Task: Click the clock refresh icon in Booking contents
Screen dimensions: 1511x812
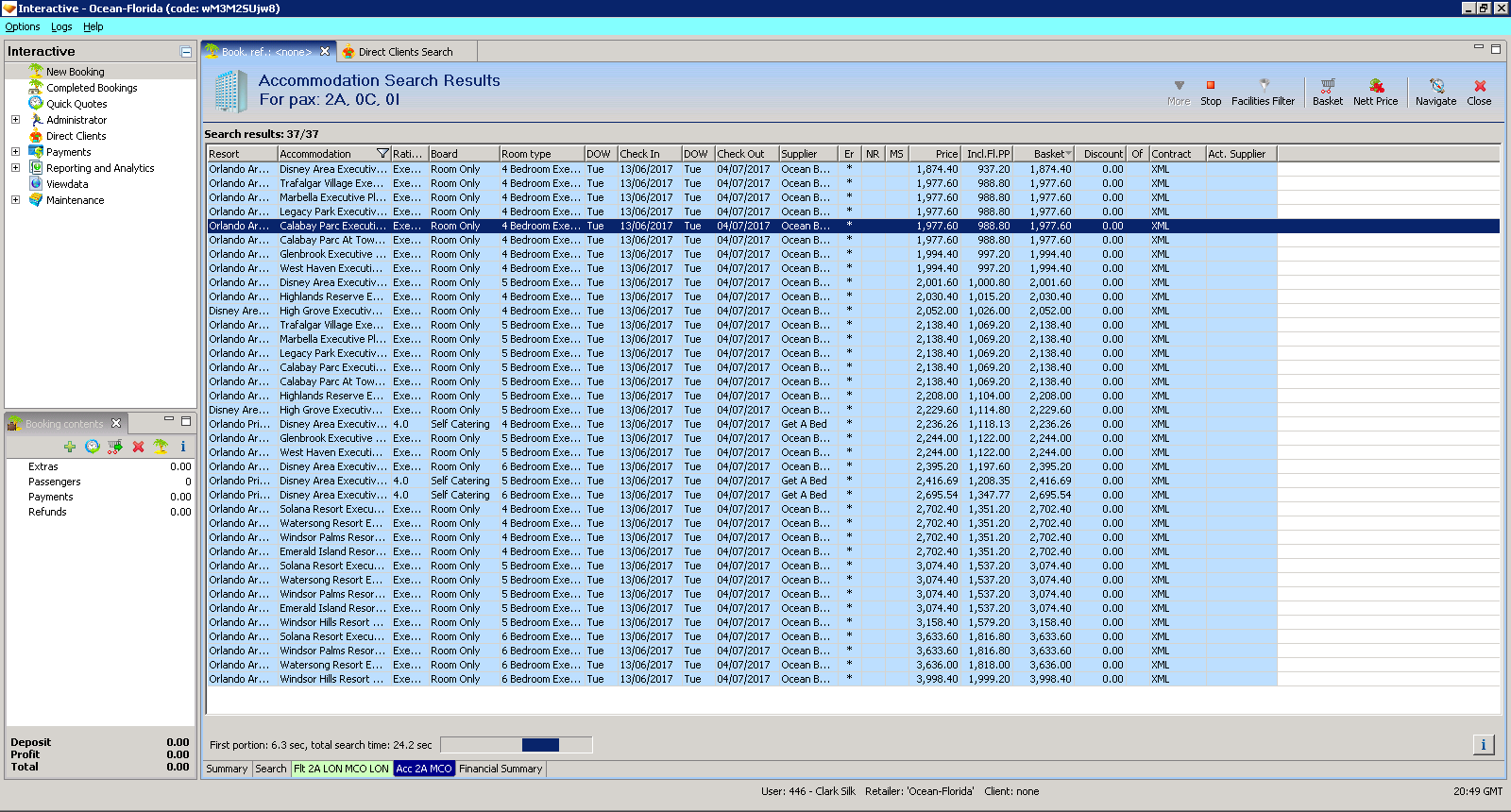Action: coord(92,447)
